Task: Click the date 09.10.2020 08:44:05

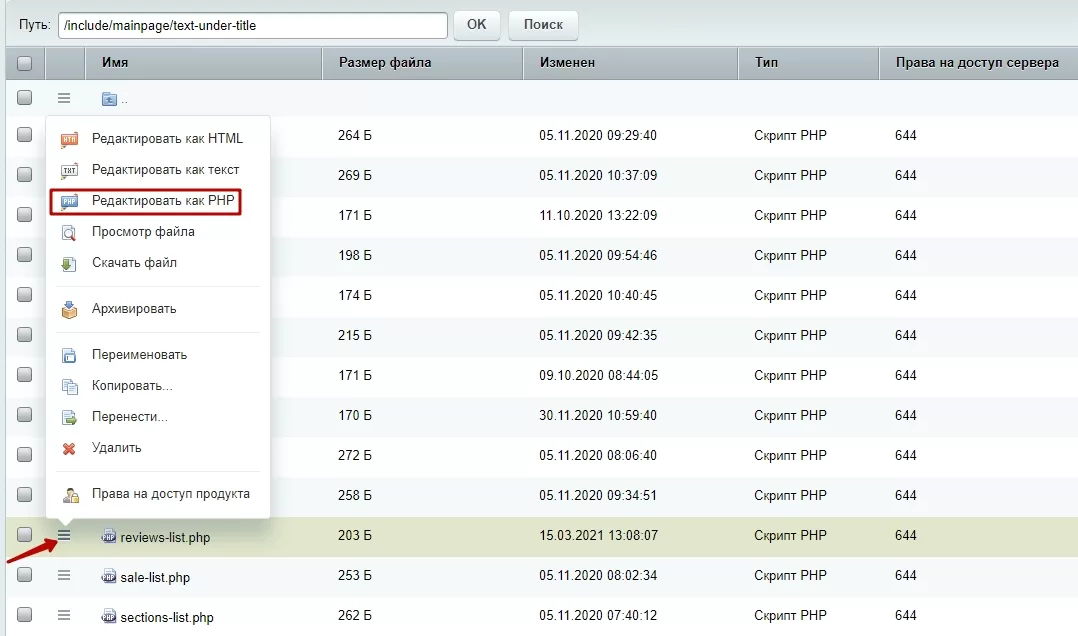Action: (x=598, y=375)
